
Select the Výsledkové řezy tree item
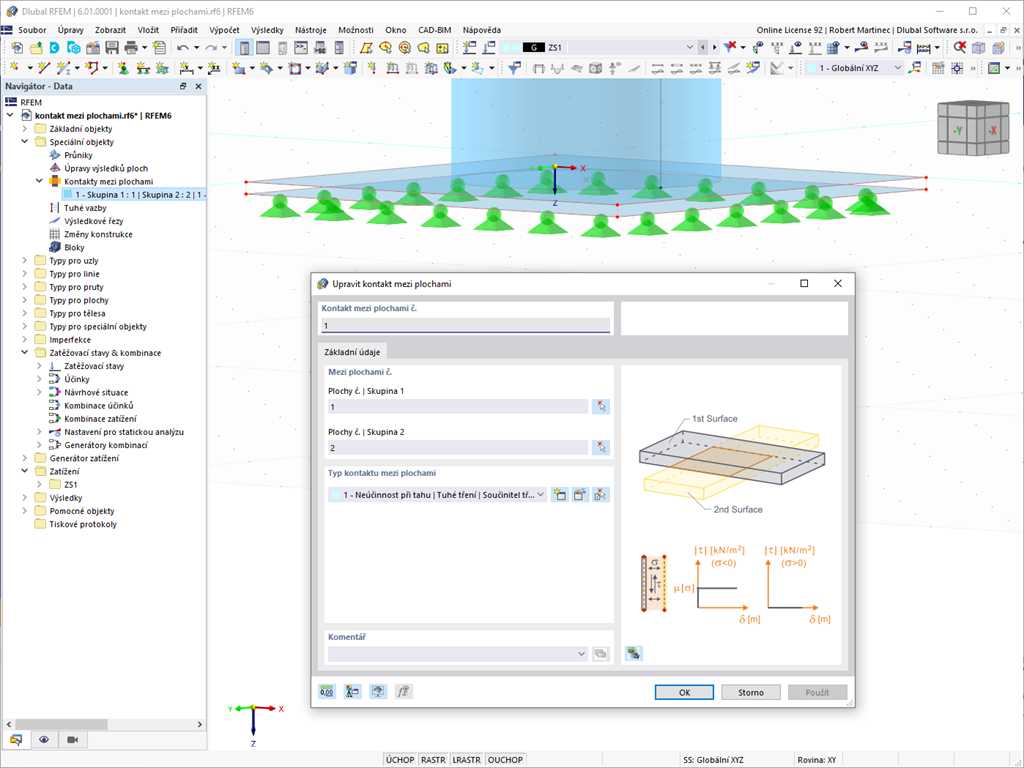[x=93, y=221]
